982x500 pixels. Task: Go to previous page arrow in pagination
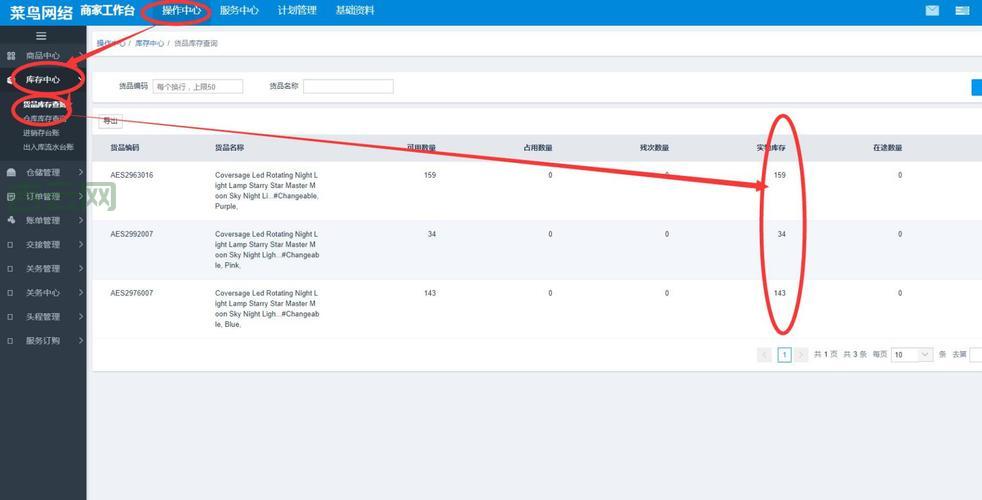765,355
